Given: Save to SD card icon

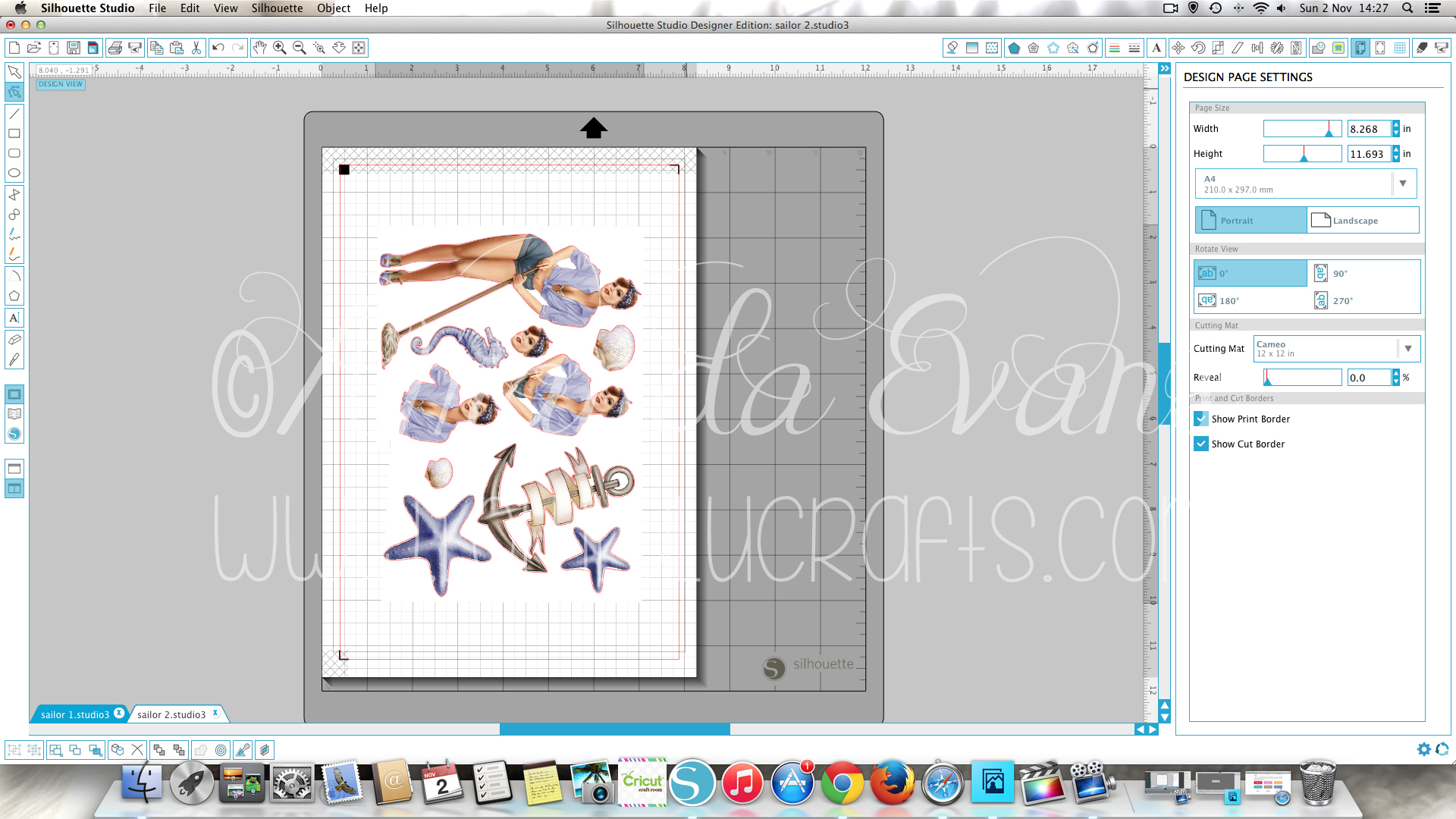Looking at the screenshot, I should click(93, 48).
